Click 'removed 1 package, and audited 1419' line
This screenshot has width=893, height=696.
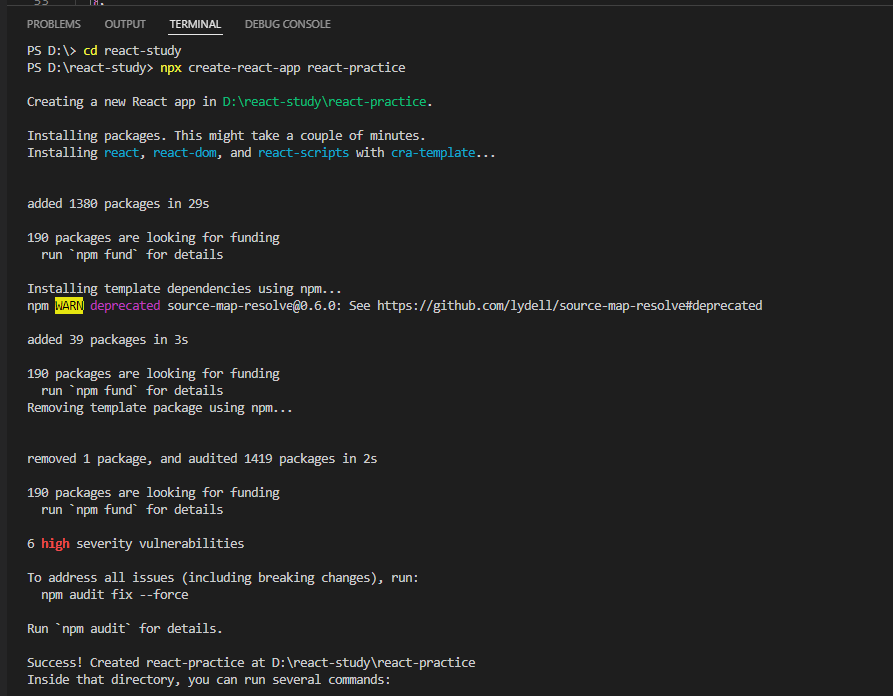(x=202, y=459)
